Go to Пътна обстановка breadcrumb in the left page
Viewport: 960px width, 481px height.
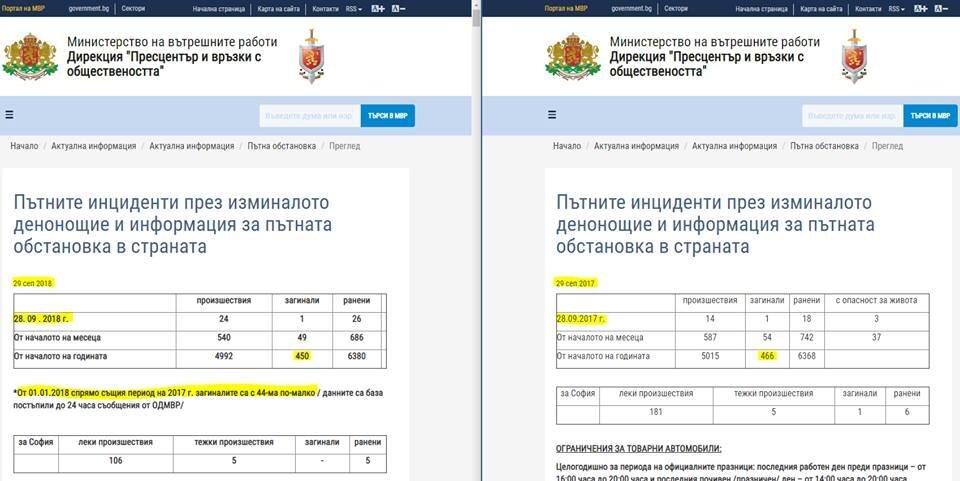pos(282,146)
